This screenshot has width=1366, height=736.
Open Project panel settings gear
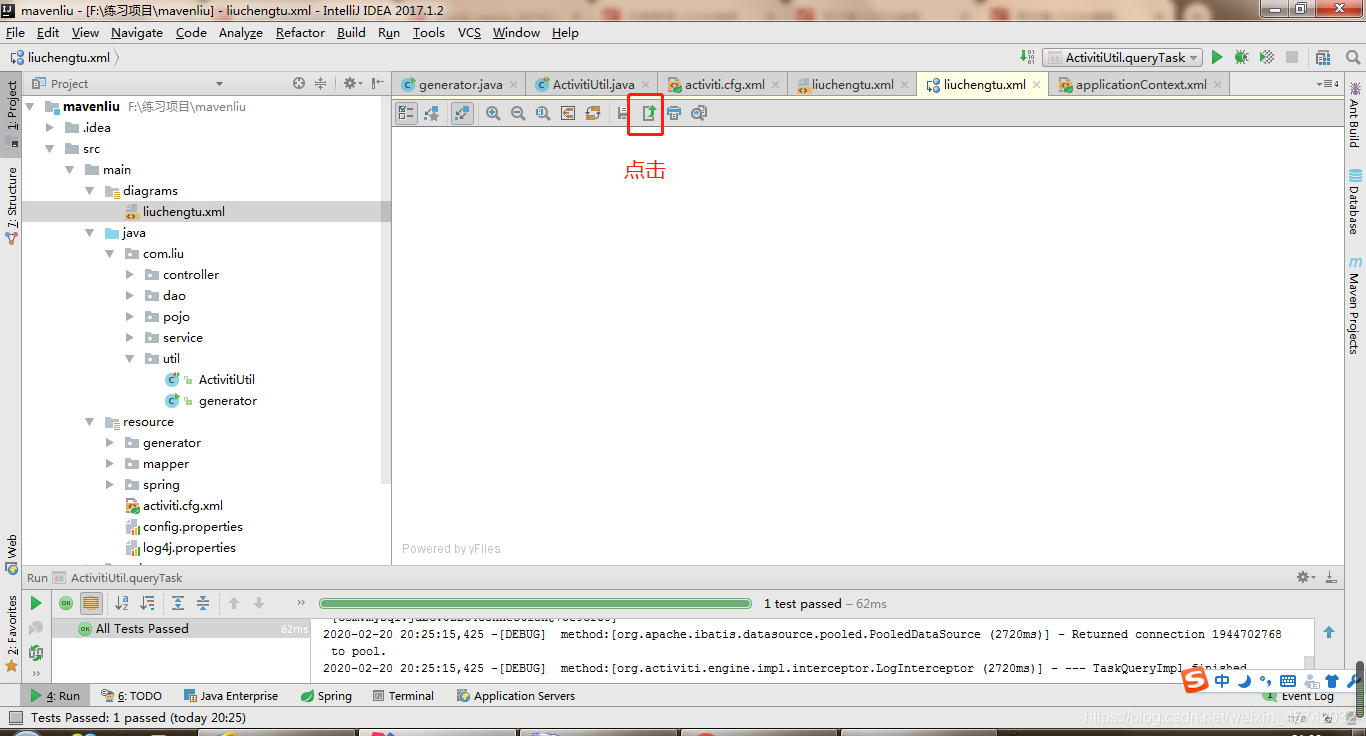click(x=351, y=84)
